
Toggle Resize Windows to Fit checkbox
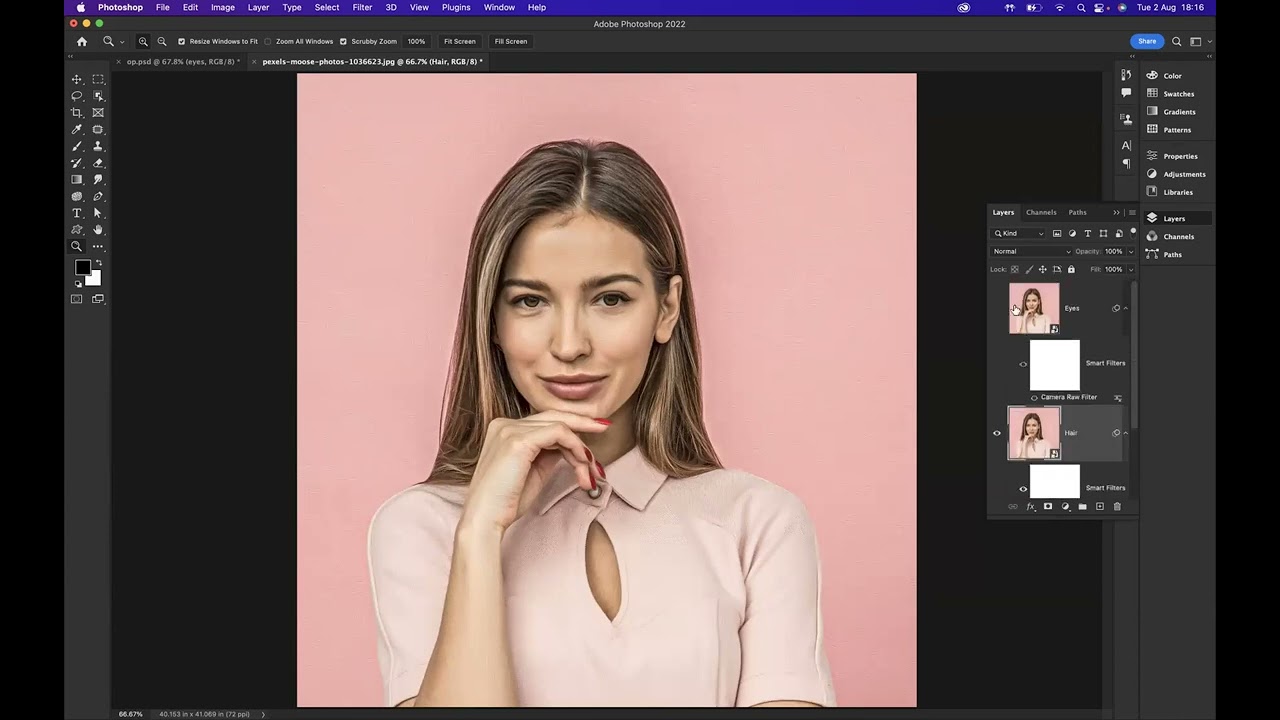pos(181,41)
